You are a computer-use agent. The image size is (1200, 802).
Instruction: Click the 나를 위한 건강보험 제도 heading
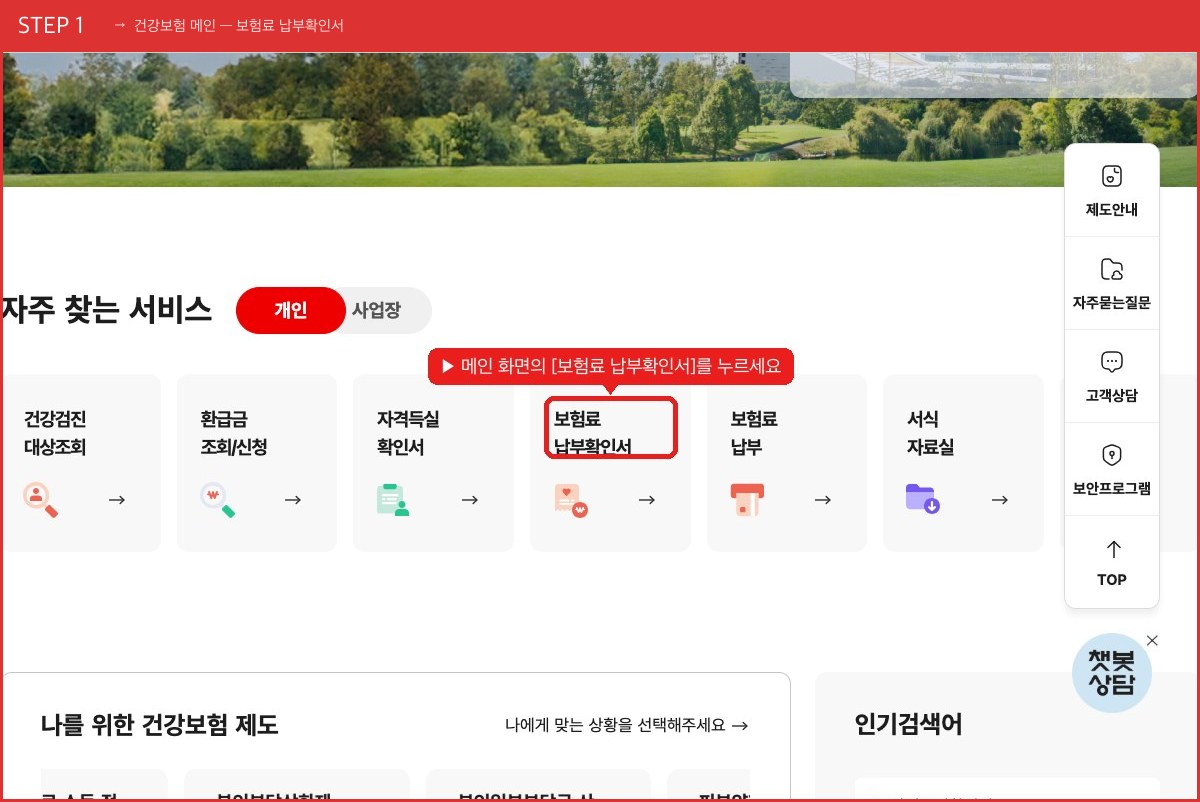click(x=160, y=725)
